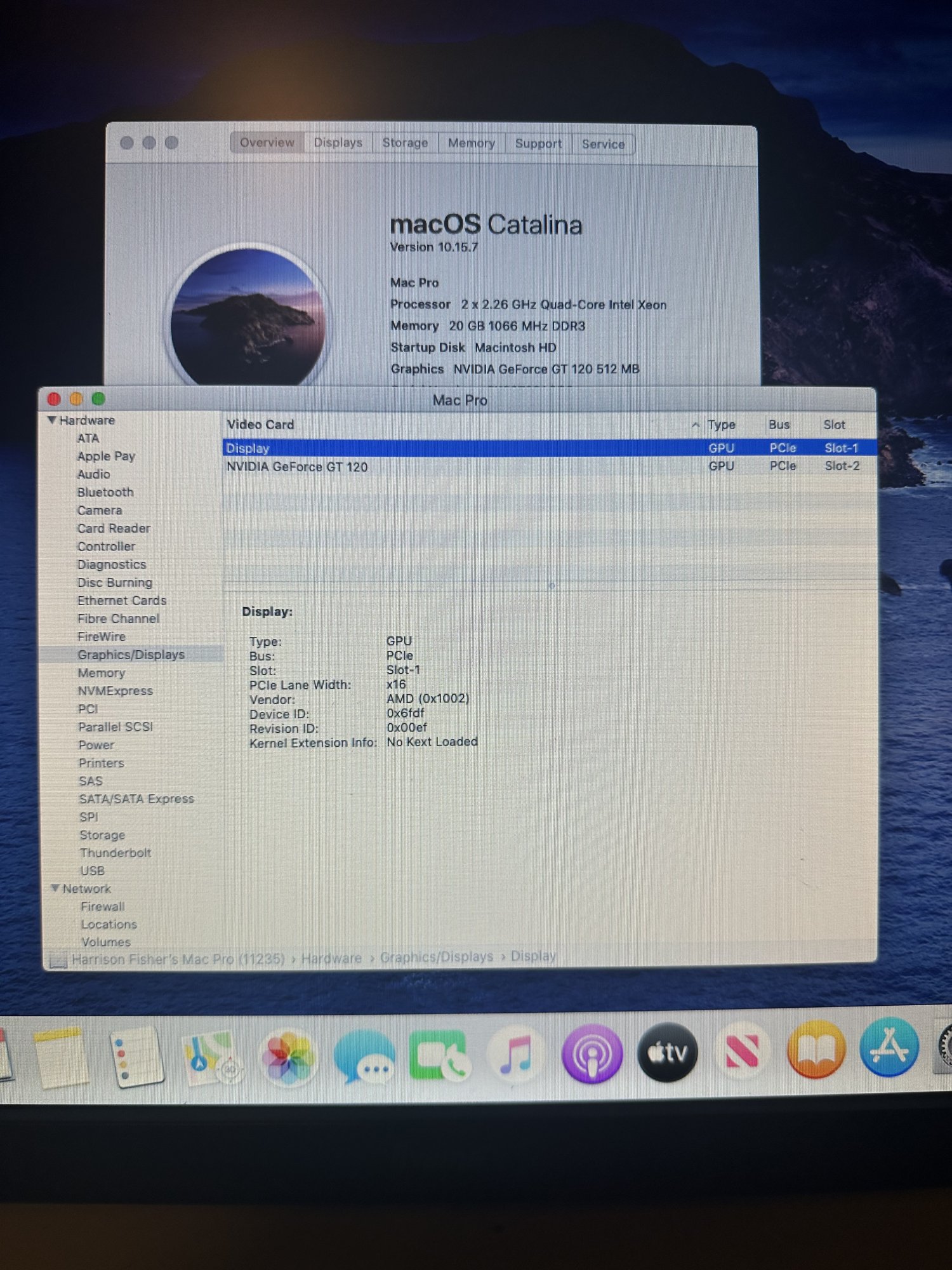This screenshot has height=1270, width=952.
Task: Open the Memory tab in About This Mac
Action: (472, 144)
